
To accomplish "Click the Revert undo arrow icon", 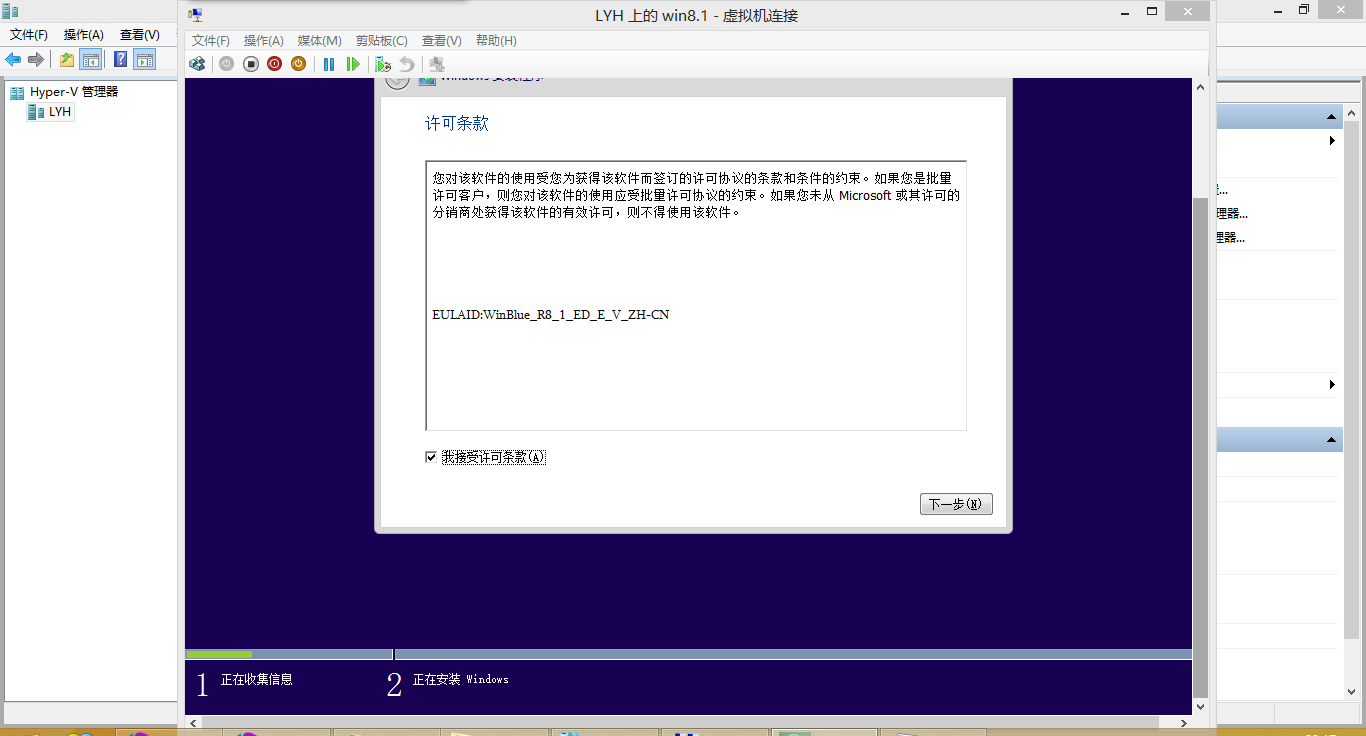I will point(407,64).
